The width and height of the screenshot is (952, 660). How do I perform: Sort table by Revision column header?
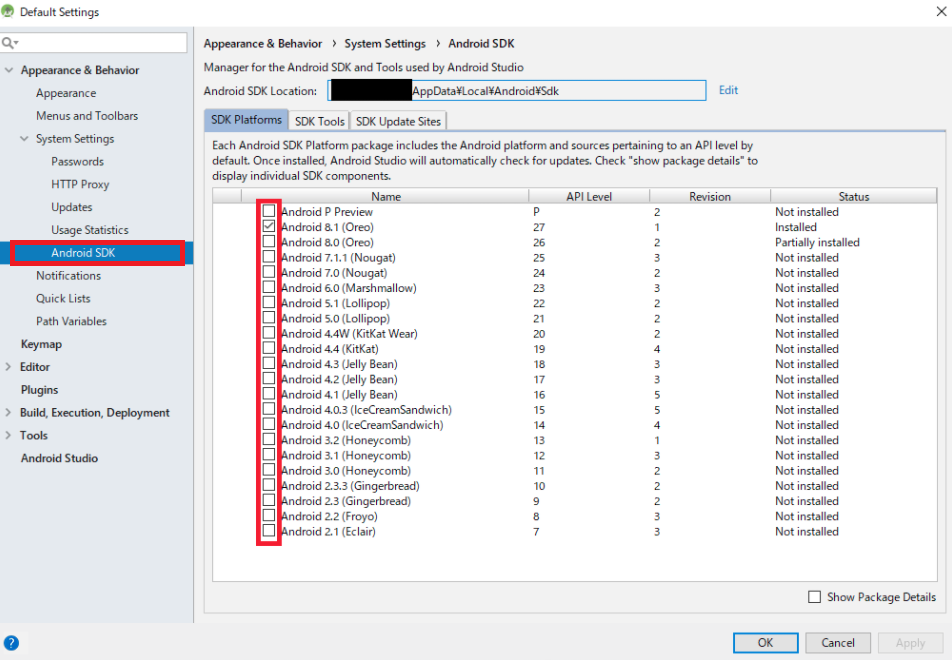click(710, 196)
